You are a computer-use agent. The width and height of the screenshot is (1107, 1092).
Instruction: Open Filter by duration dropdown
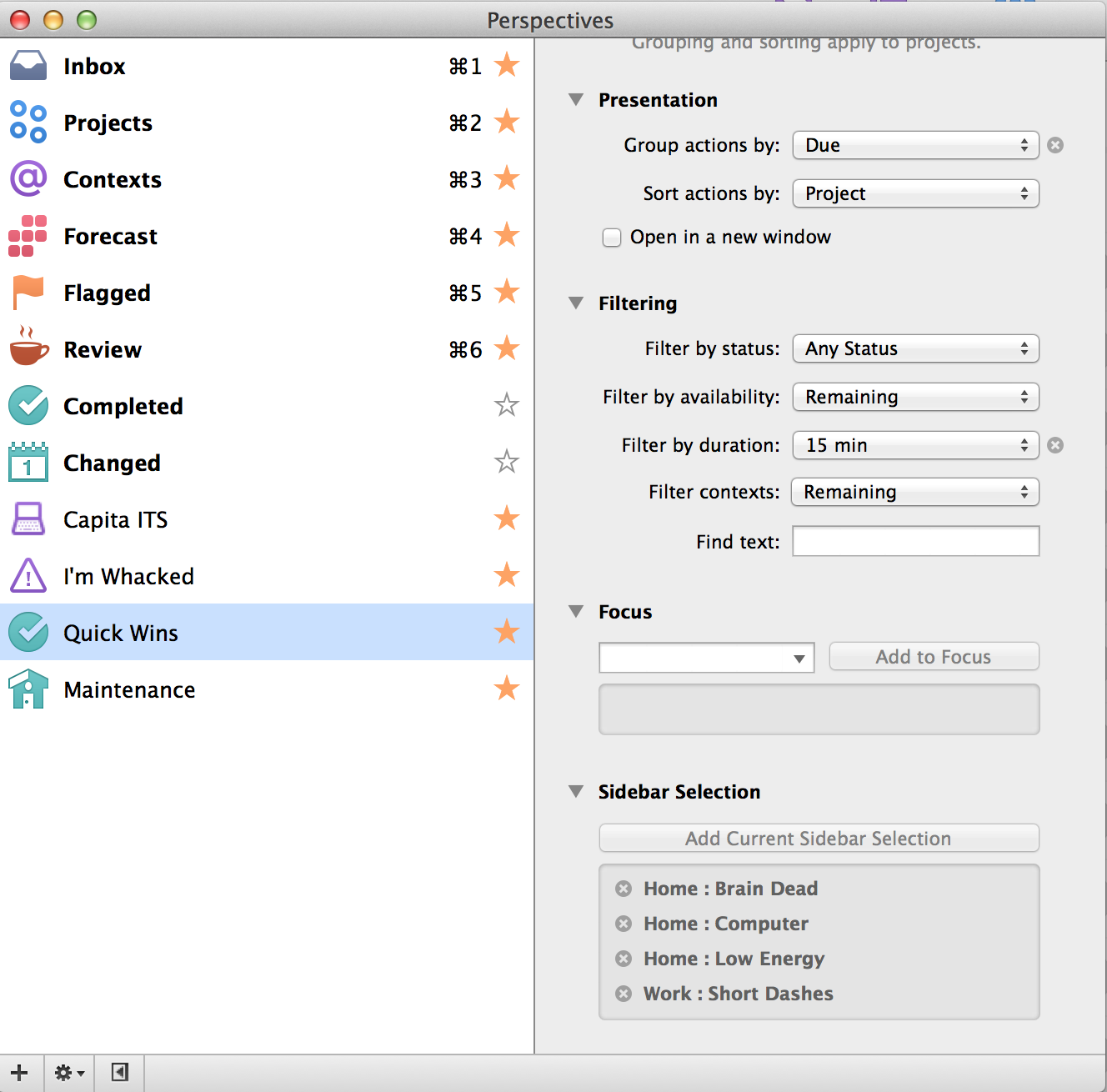tap(915, 445)
